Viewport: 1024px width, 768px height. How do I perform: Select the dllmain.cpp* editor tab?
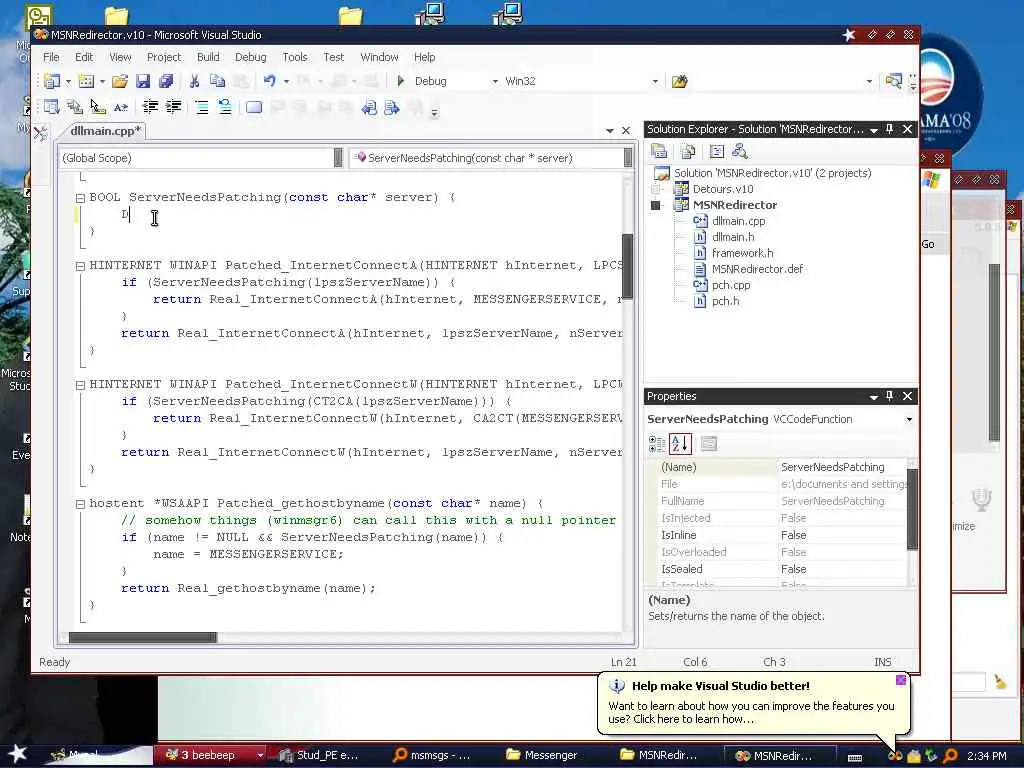[105, 131]
